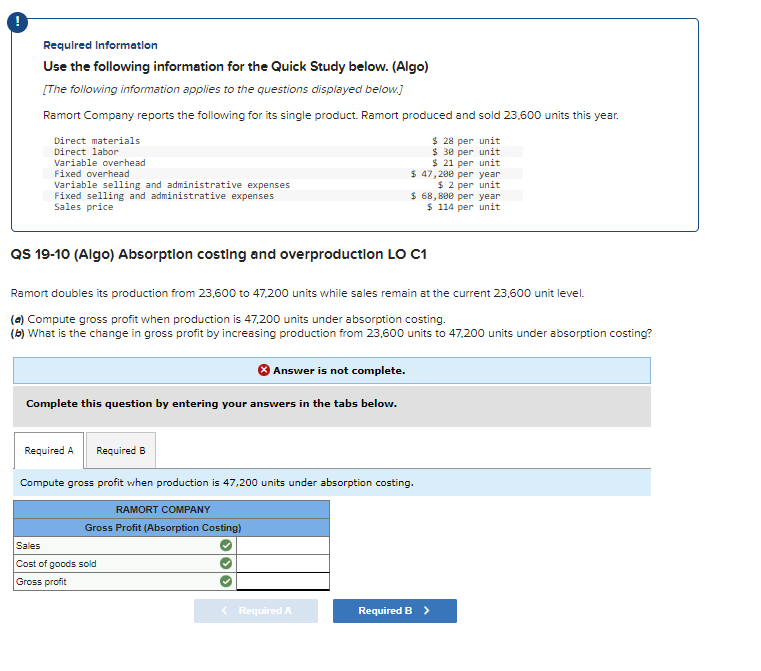Screen dimensions: 761x671
Task: Click 'Complete this question' instruction text
Action: (211, 404)
